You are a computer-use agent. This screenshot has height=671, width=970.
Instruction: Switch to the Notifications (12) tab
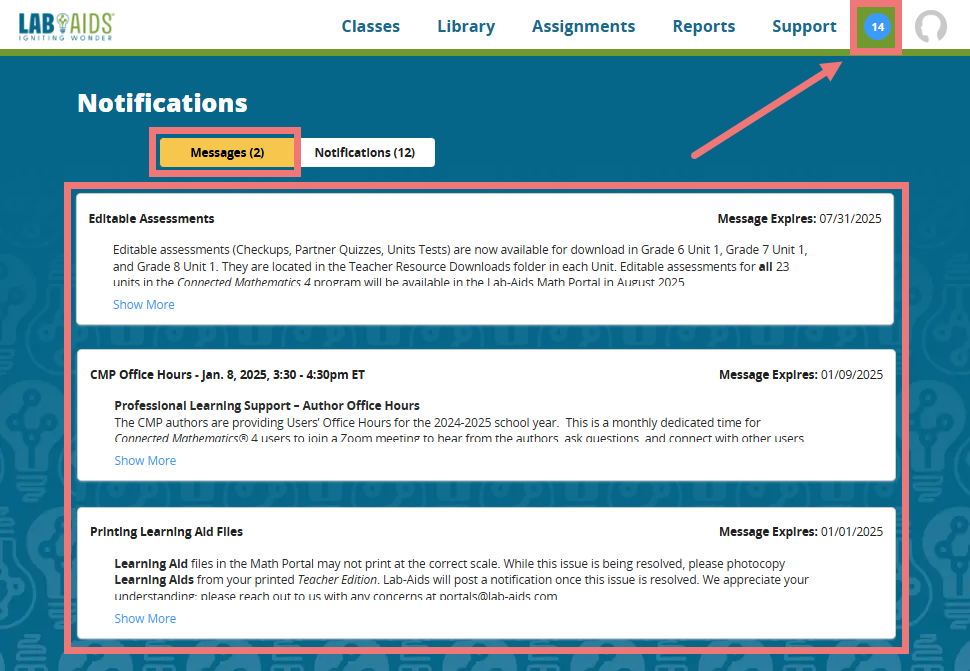(365, 152)
